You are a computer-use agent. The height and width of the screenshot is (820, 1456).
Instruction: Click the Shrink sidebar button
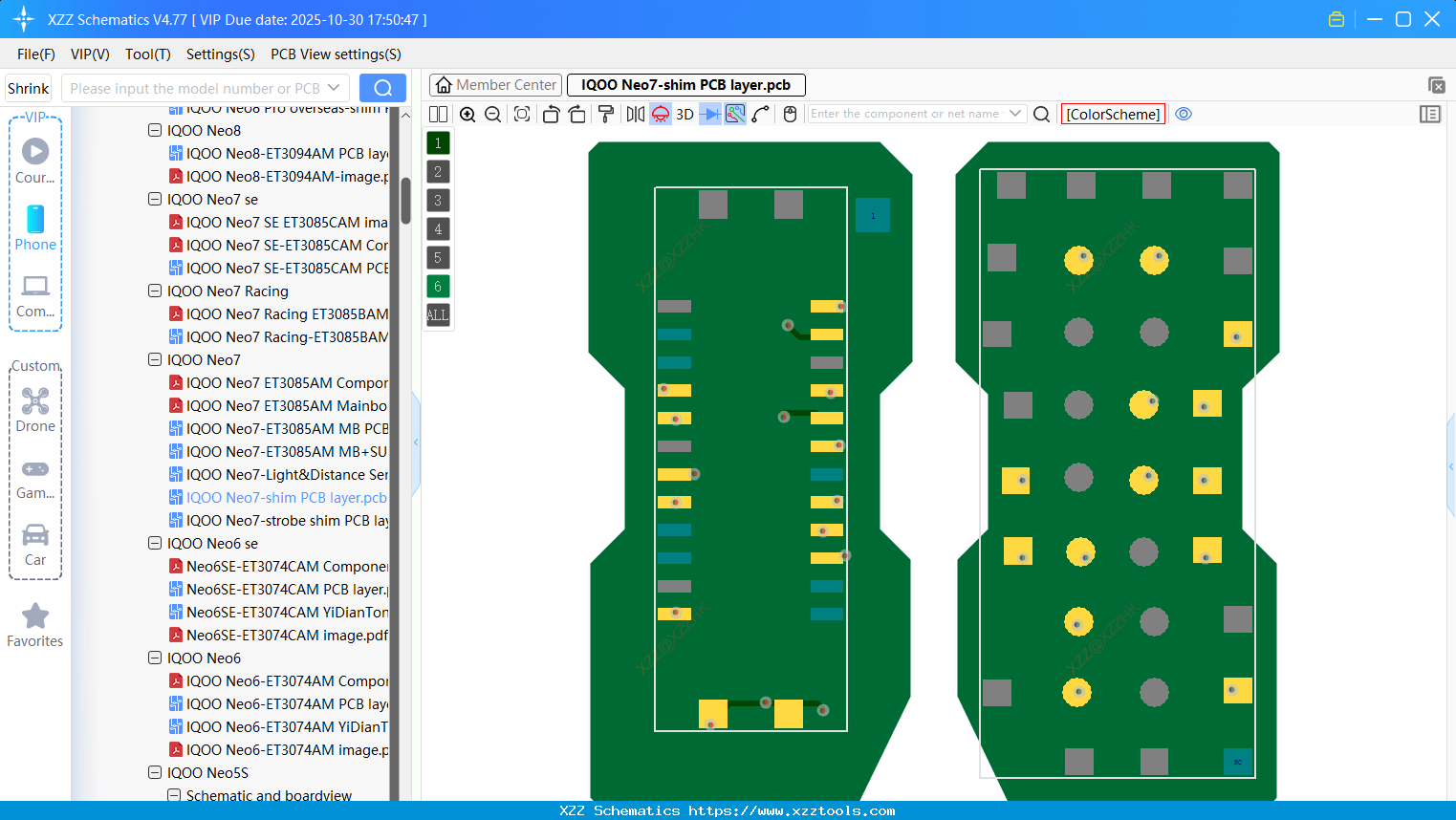[28, 87]
